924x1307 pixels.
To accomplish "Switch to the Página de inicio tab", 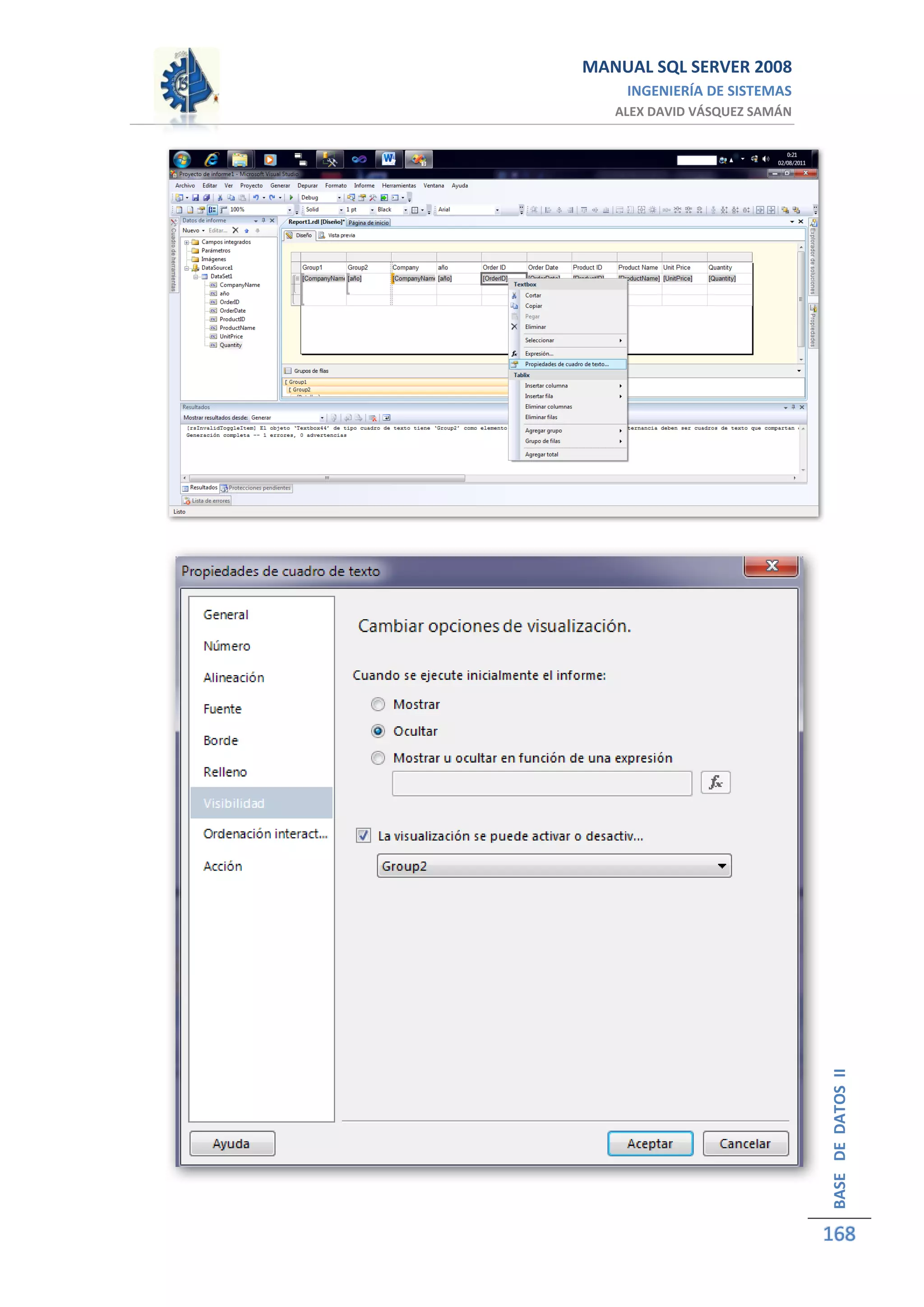I will 369,222.
